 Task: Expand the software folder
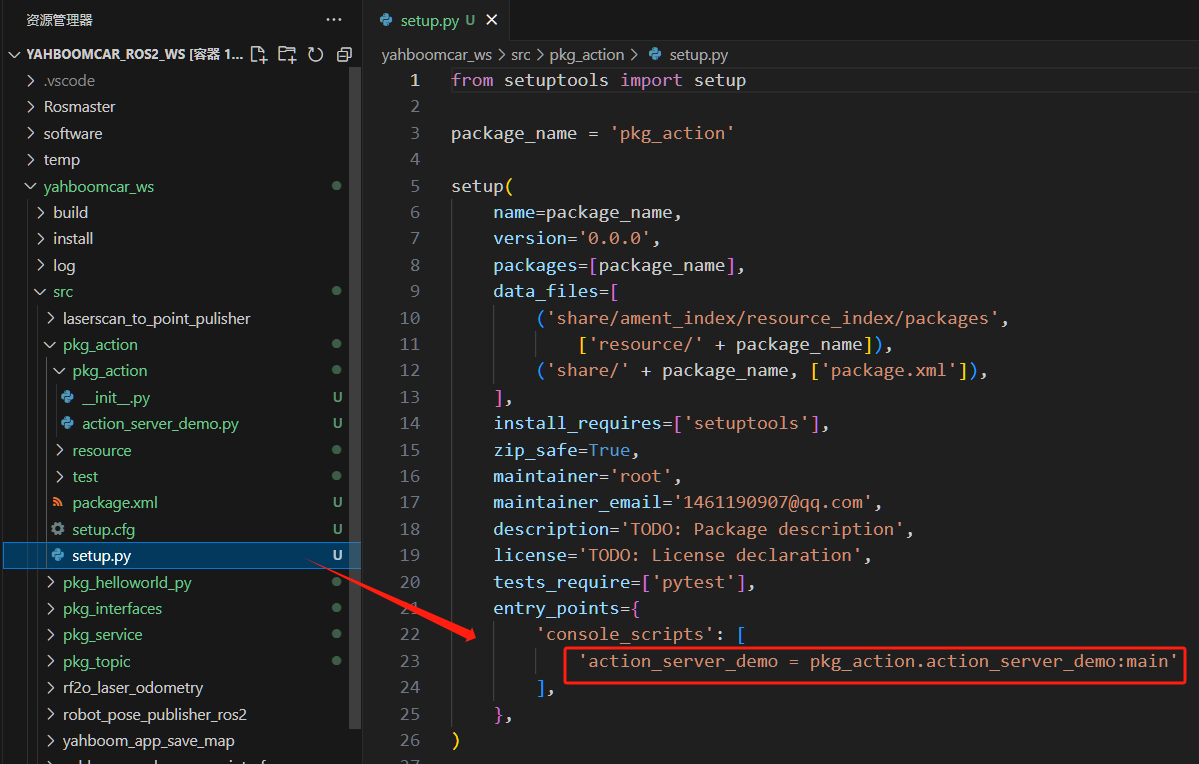[31, 133]
